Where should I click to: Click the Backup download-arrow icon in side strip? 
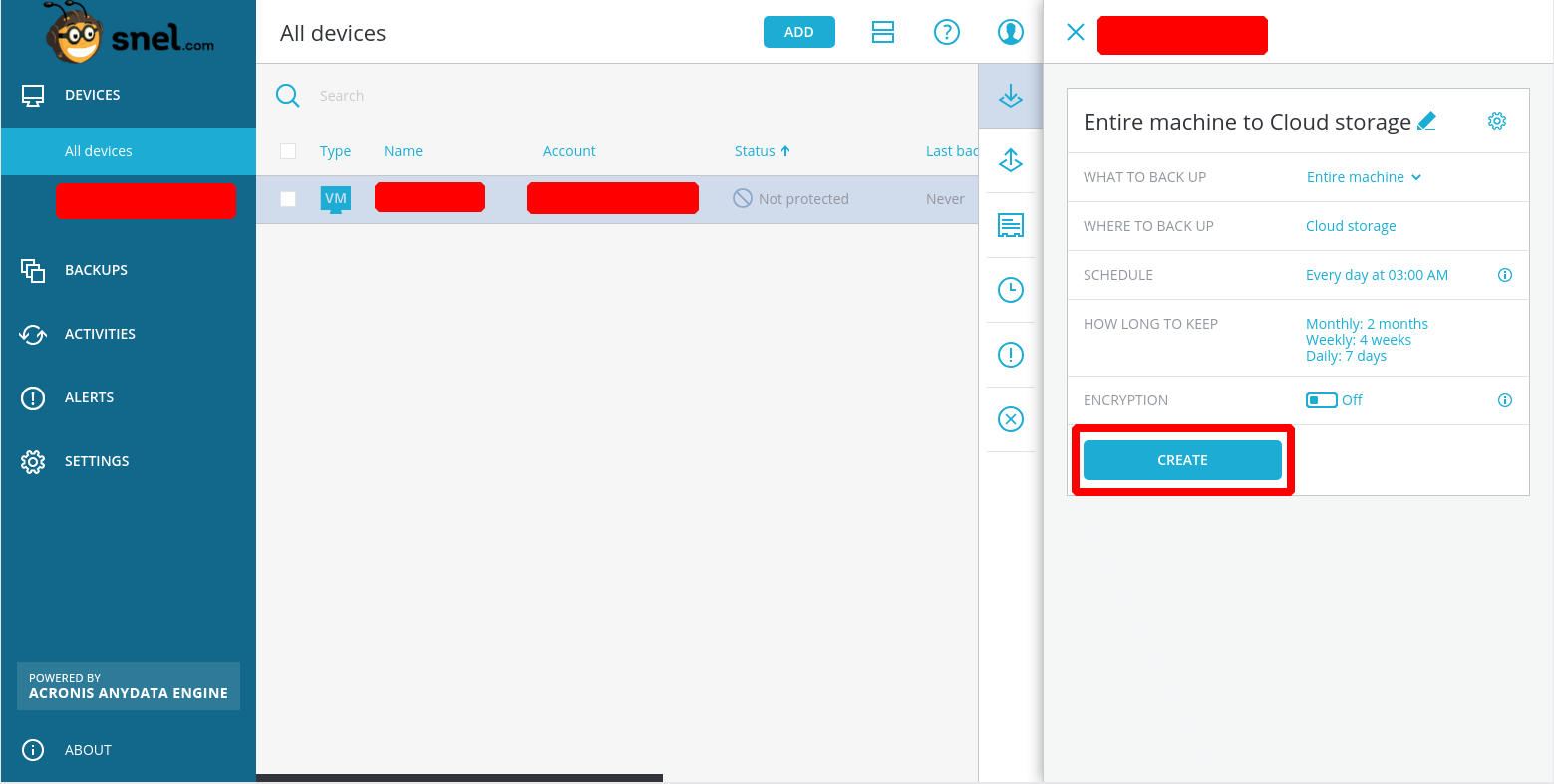[1011, 96]
